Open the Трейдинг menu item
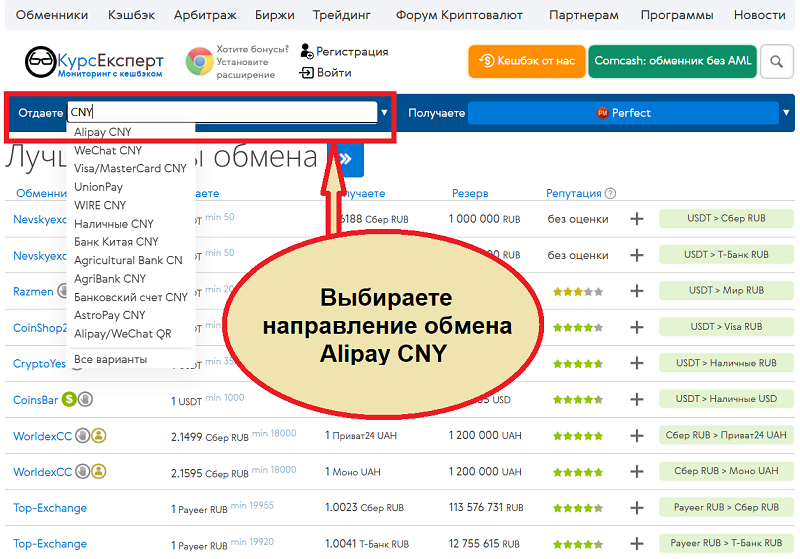 (342, 15)
